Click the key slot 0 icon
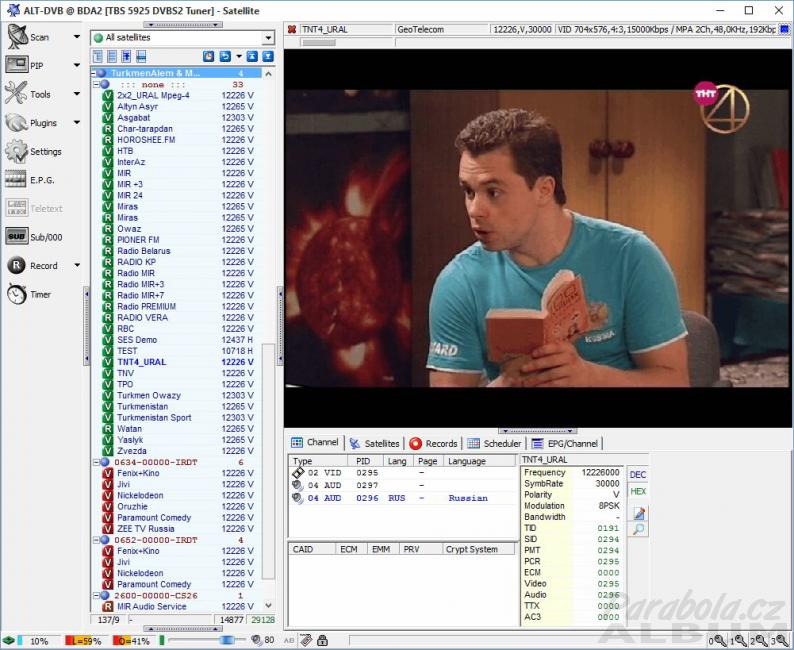Viewport: 794px width, 650px height. coord(718,641)
